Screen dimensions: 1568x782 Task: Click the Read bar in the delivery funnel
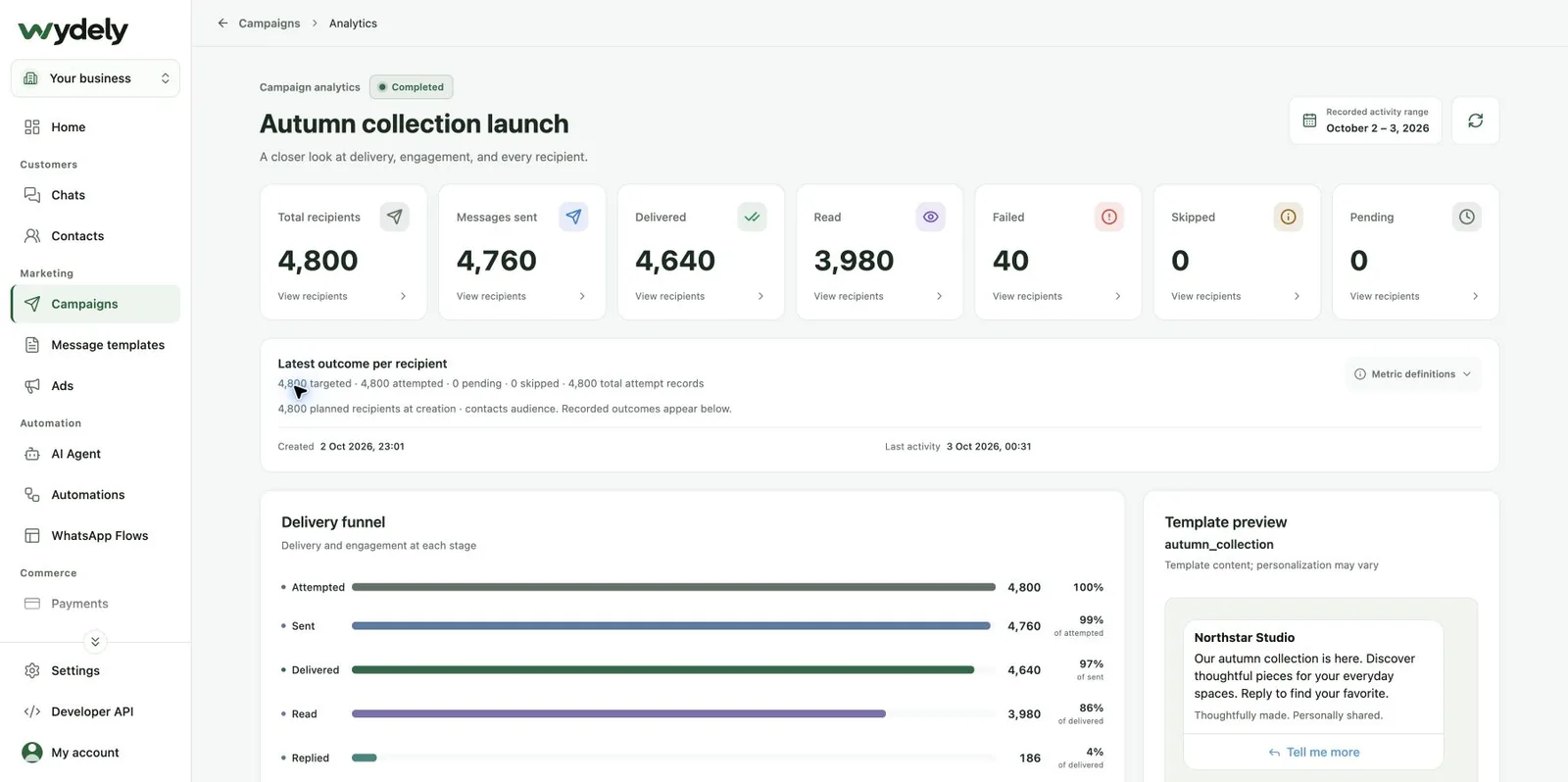(x=618, y=714)
